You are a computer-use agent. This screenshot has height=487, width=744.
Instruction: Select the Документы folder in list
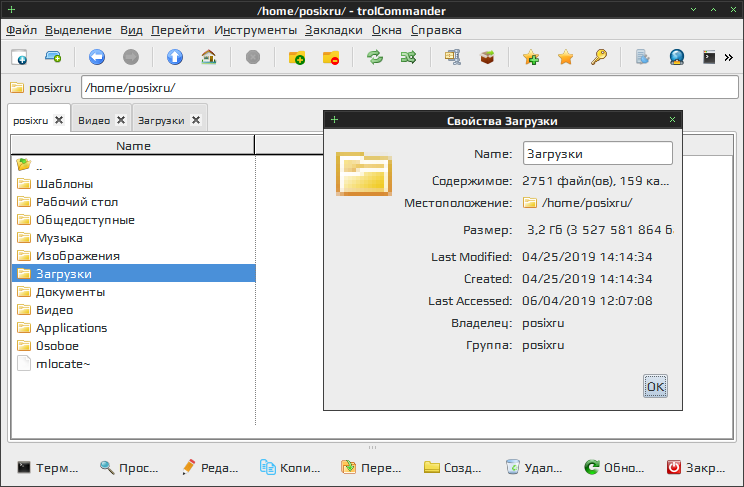(70, 292)
